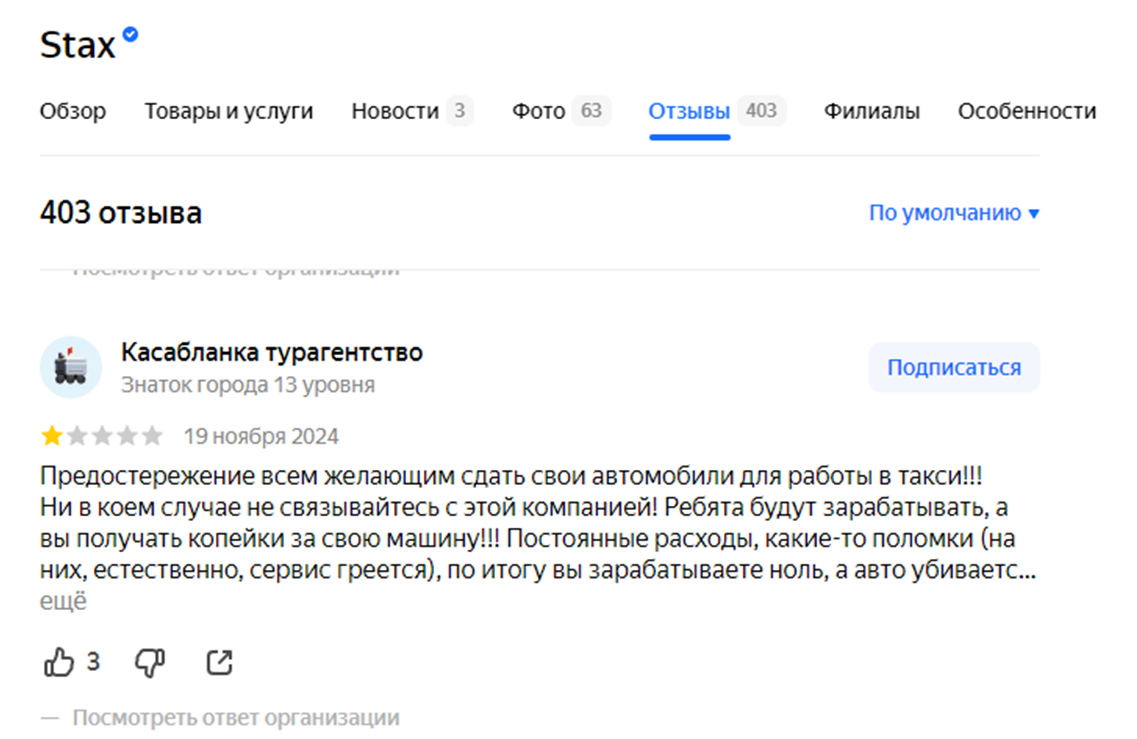This screenshot has width=1137, height=739.
Task: Open the Филиалы tab
Action: tap(872, 111)
